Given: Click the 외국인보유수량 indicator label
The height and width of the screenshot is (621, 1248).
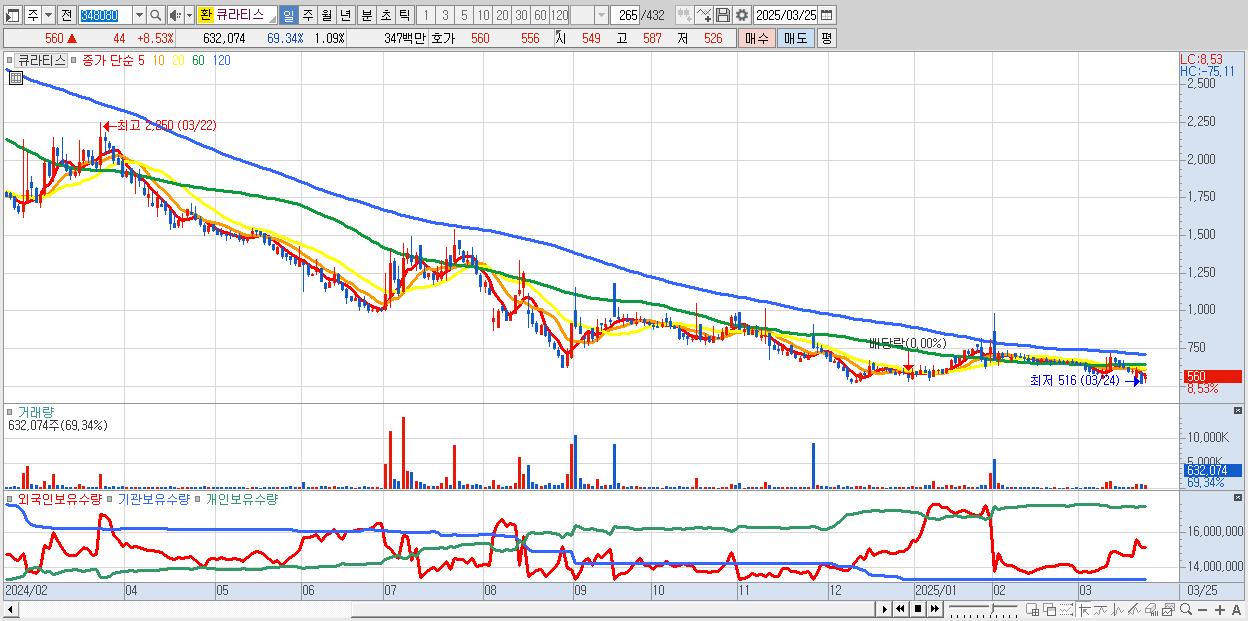Looking at the screenshot, I should pyautogui.click(x=59, y=498).
